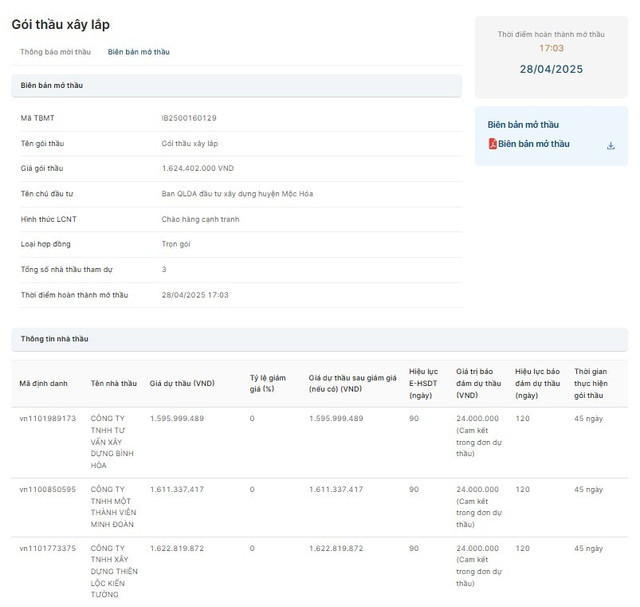Click the Mã định danh column header
Image resolution: width=640 pixels, height=607 pixels.
44,383
